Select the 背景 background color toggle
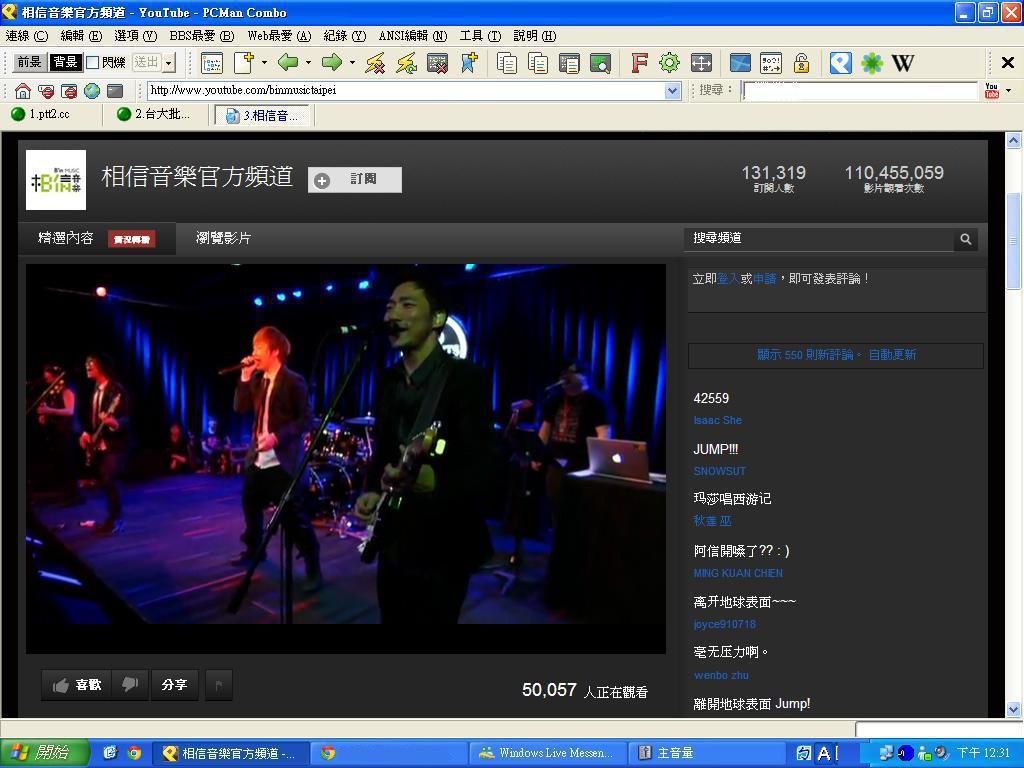This screenshot has width=1024, height=768. [65, 63]
